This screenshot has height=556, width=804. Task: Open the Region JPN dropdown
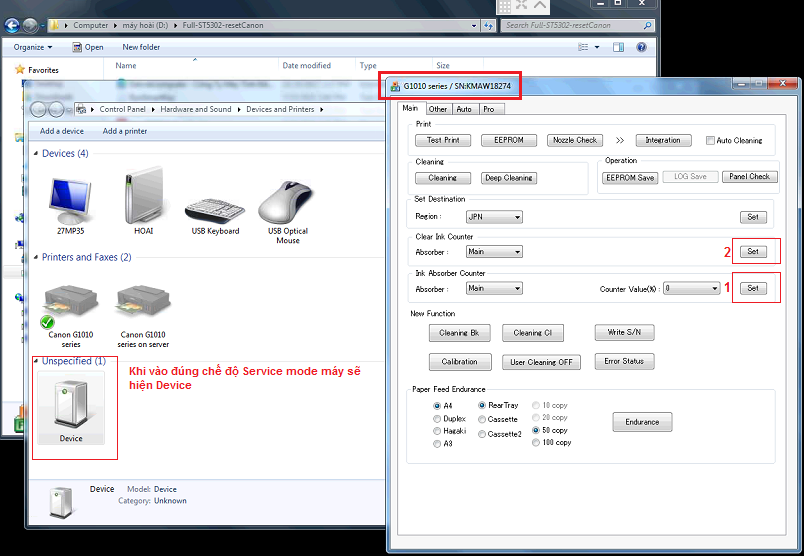point(494,217)
